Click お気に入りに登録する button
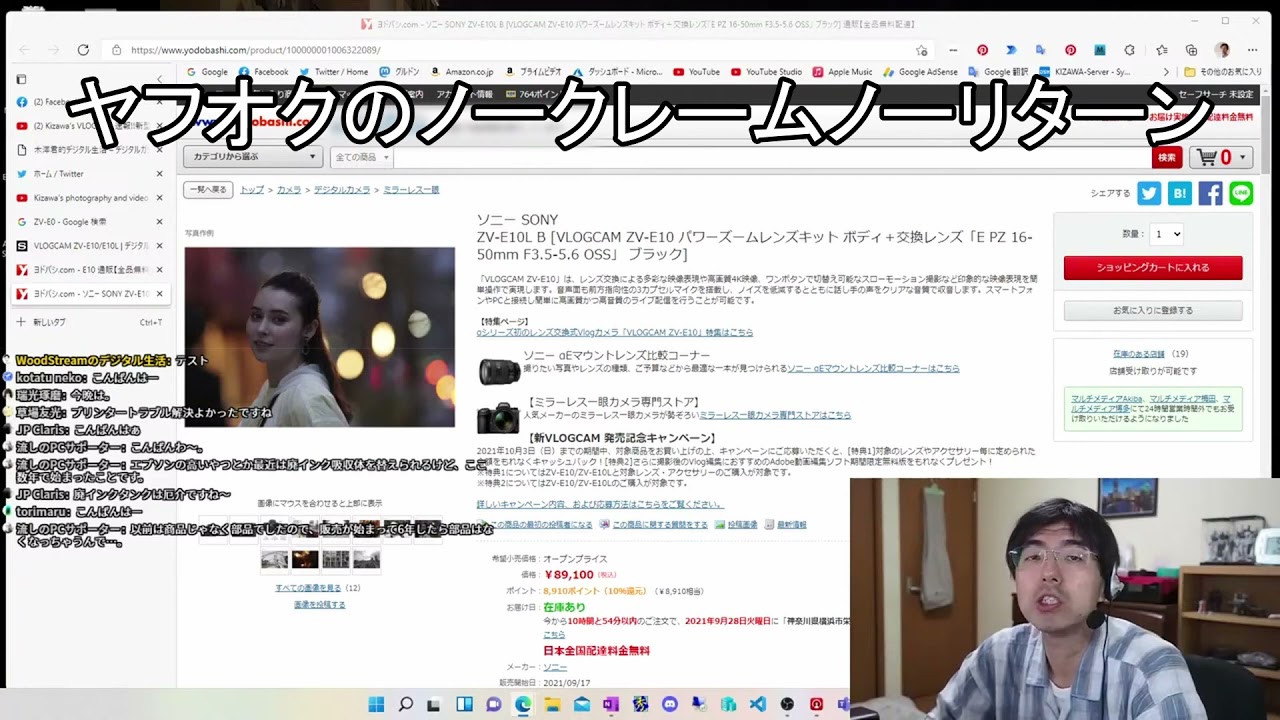1280x720 pixels. coord(1153,311)
